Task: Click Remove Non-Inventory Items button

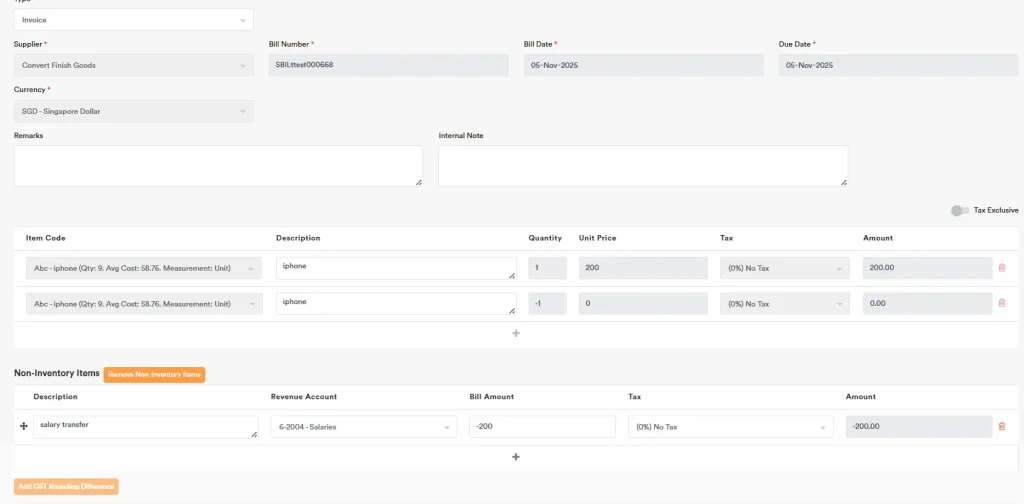Action: pyautogui.click(x=154, y=374)
